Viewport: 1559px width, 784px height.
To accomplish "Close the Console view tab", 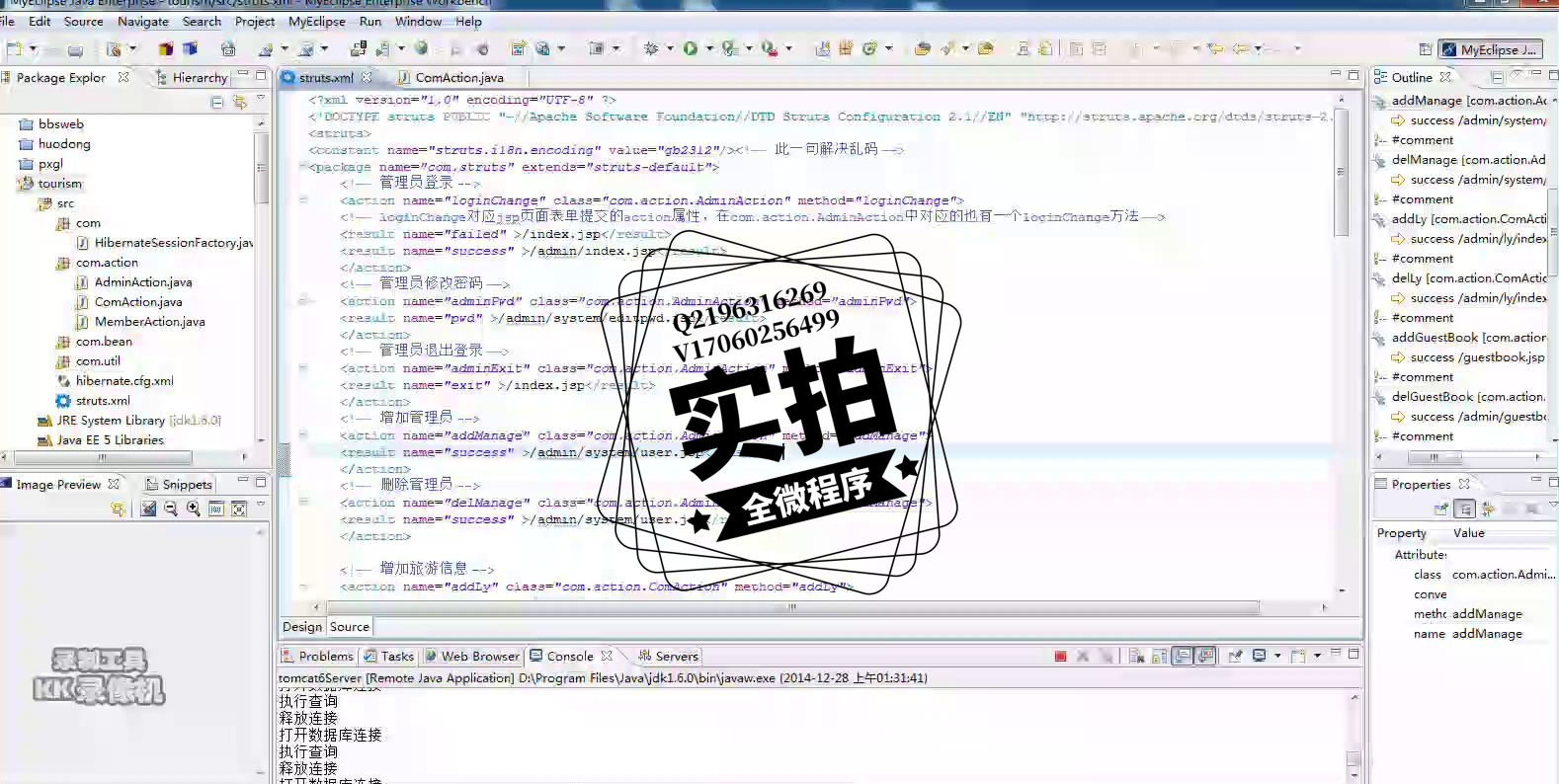I will coord(607,656).
